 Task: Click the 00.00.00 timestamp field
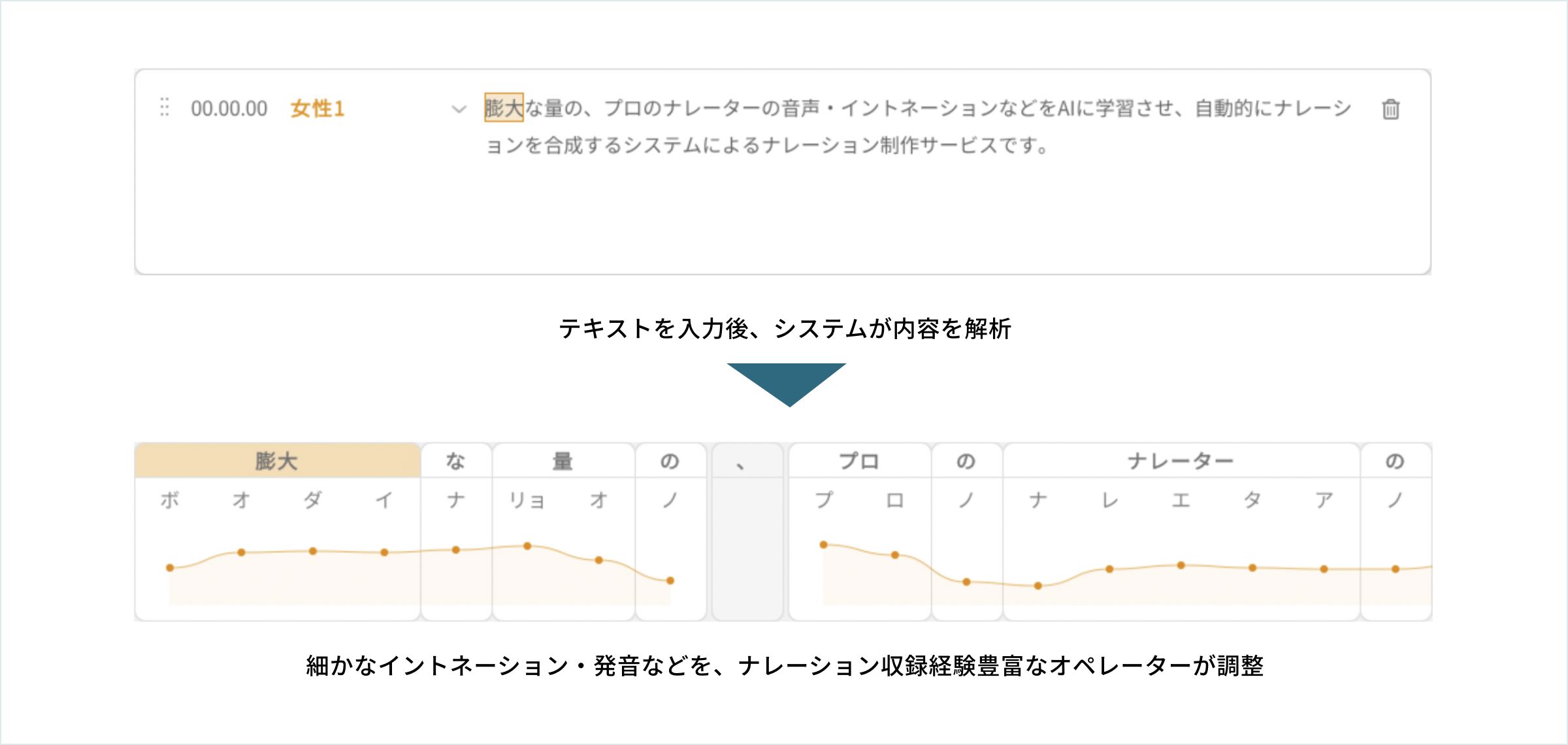(x=229, y=108)
